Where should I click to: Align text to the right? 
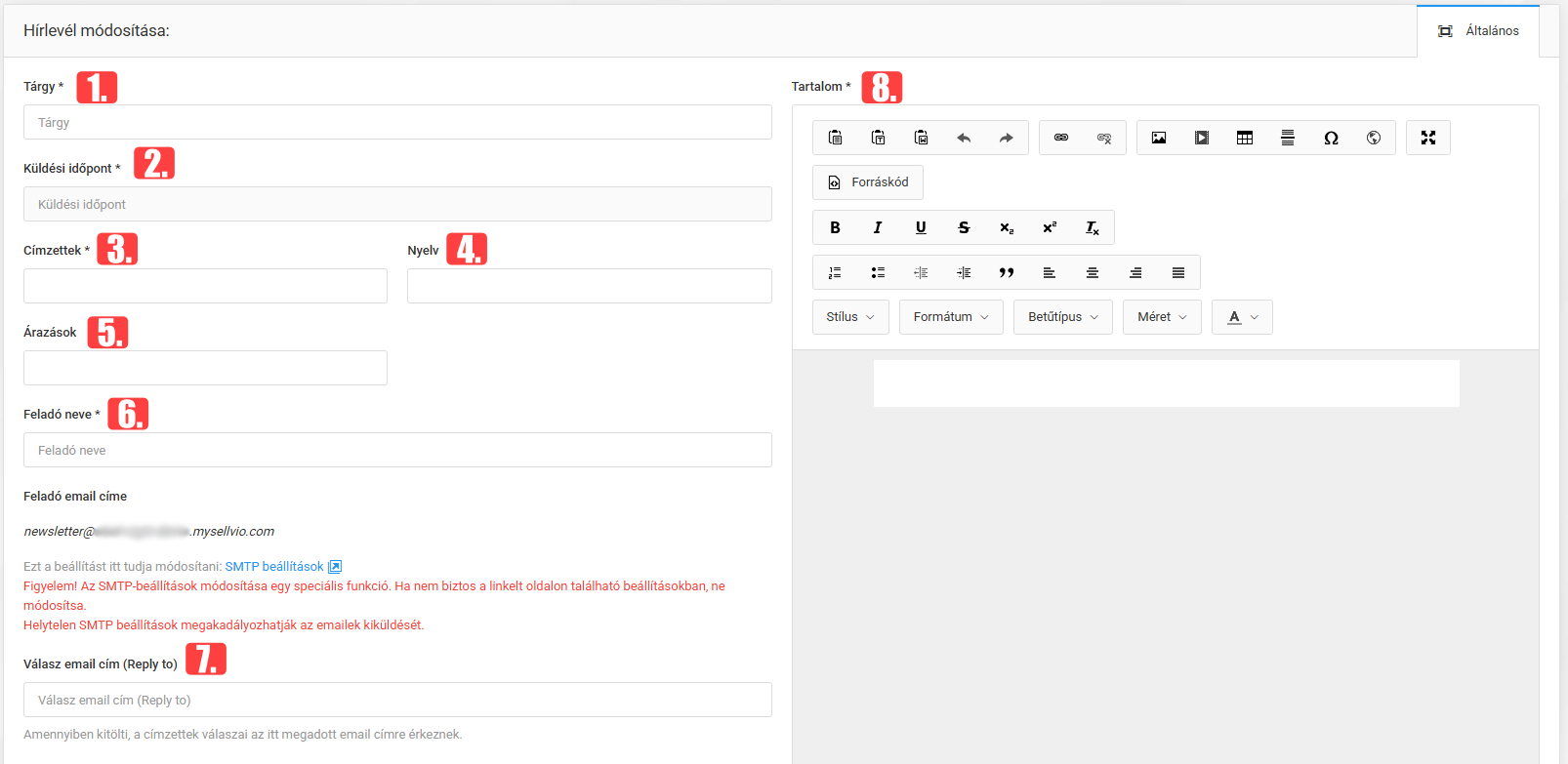(x=1135, y=272)
